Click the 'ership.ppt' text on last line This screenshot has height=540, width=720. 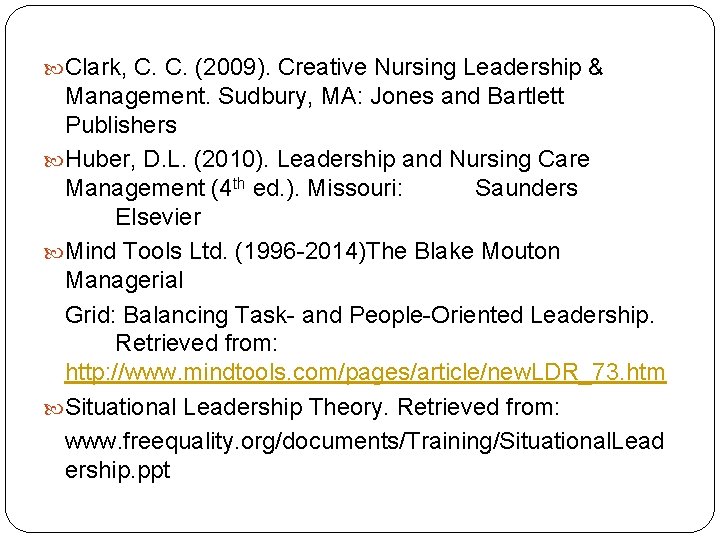pyautogui.click(x=118, y=471)
